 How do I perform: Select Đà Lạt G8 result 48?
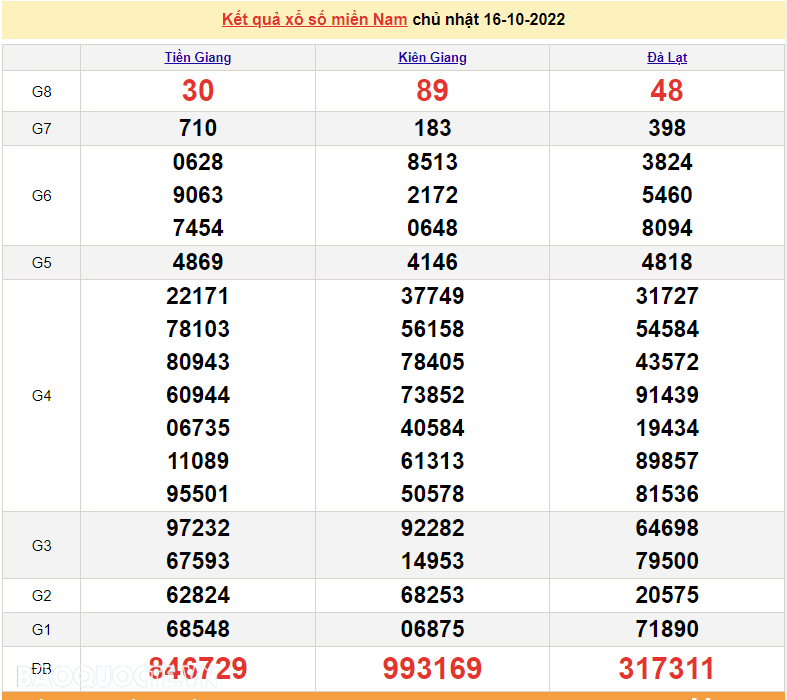coord(667,91)
